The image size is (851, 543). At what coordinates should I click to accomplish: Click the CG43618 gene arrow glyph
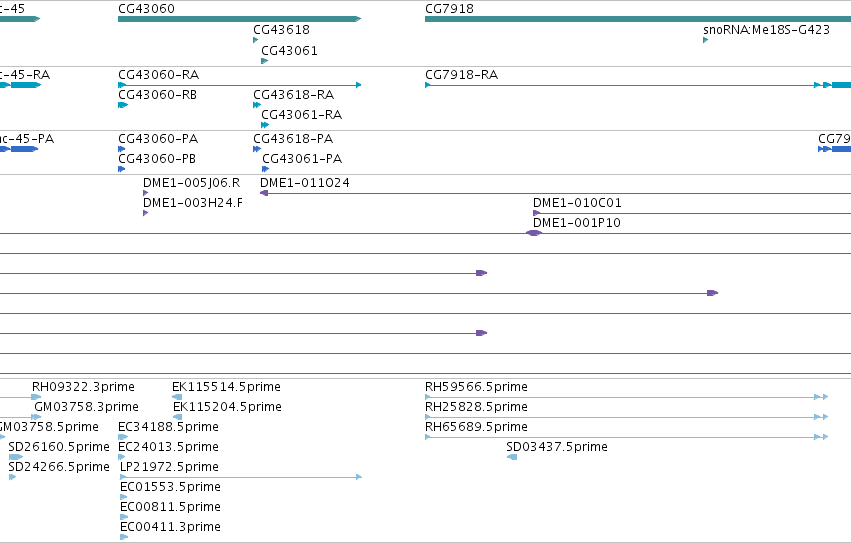pyautogui.click(x=256, y=40)
